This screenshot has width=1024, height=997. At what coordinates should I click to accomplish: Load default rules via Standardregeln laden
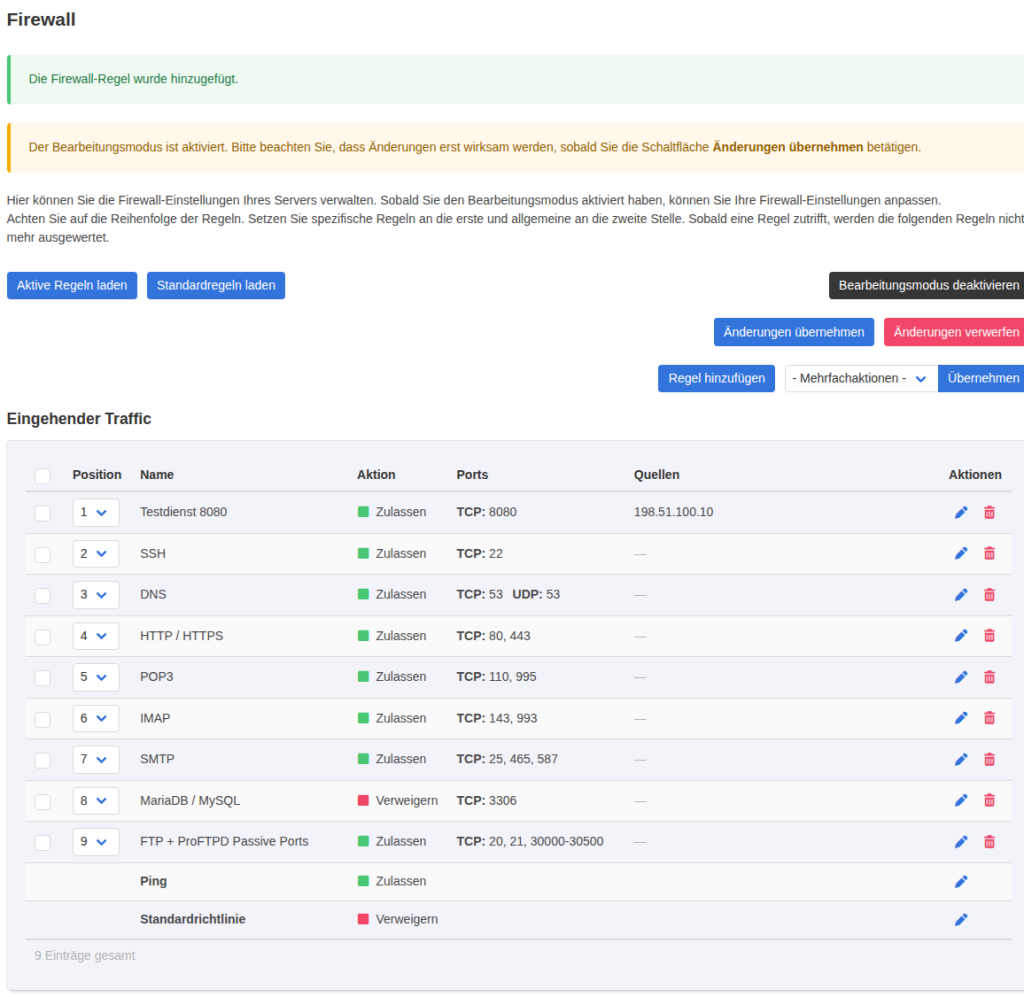(x=216, y=285)
